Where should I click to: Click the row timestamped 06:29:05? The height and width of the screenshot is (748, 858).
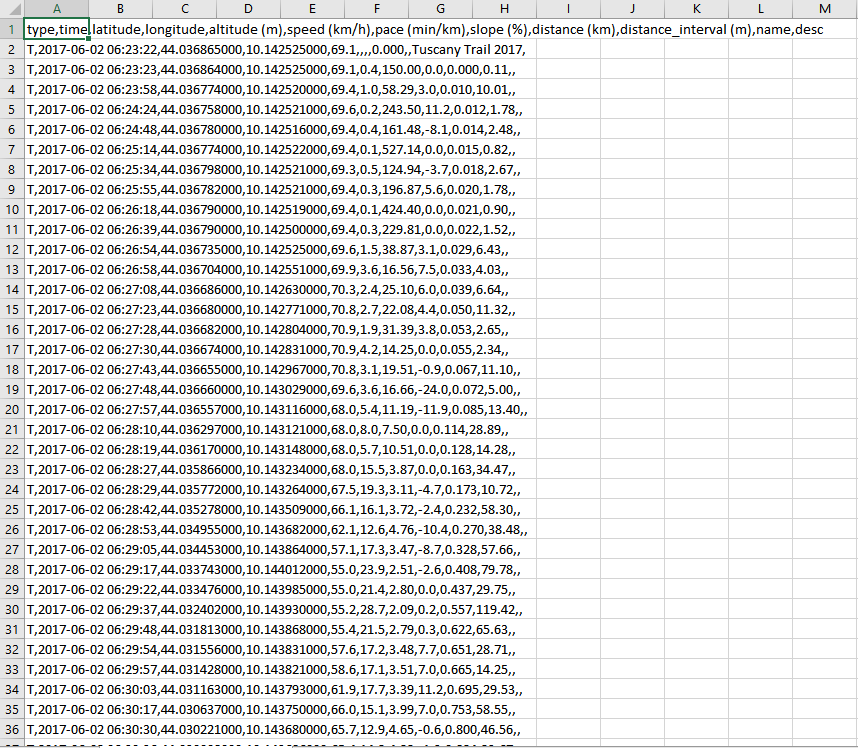point(274,549)
